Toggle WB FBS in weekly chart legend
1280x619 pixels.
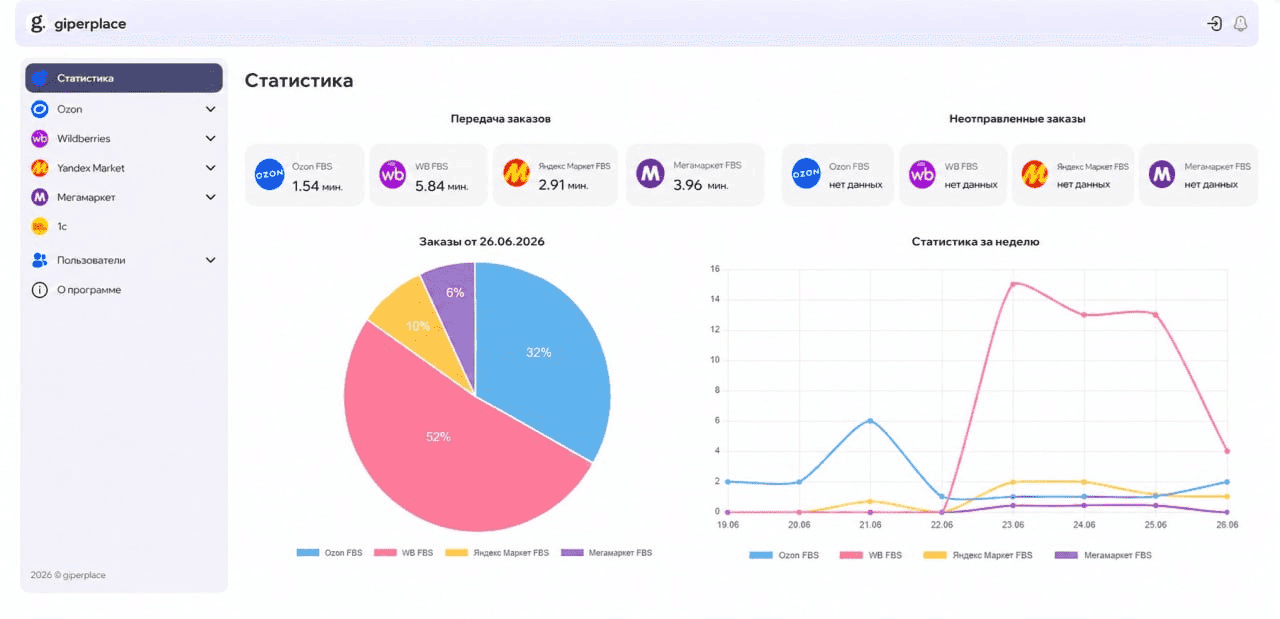coord(870,554)
